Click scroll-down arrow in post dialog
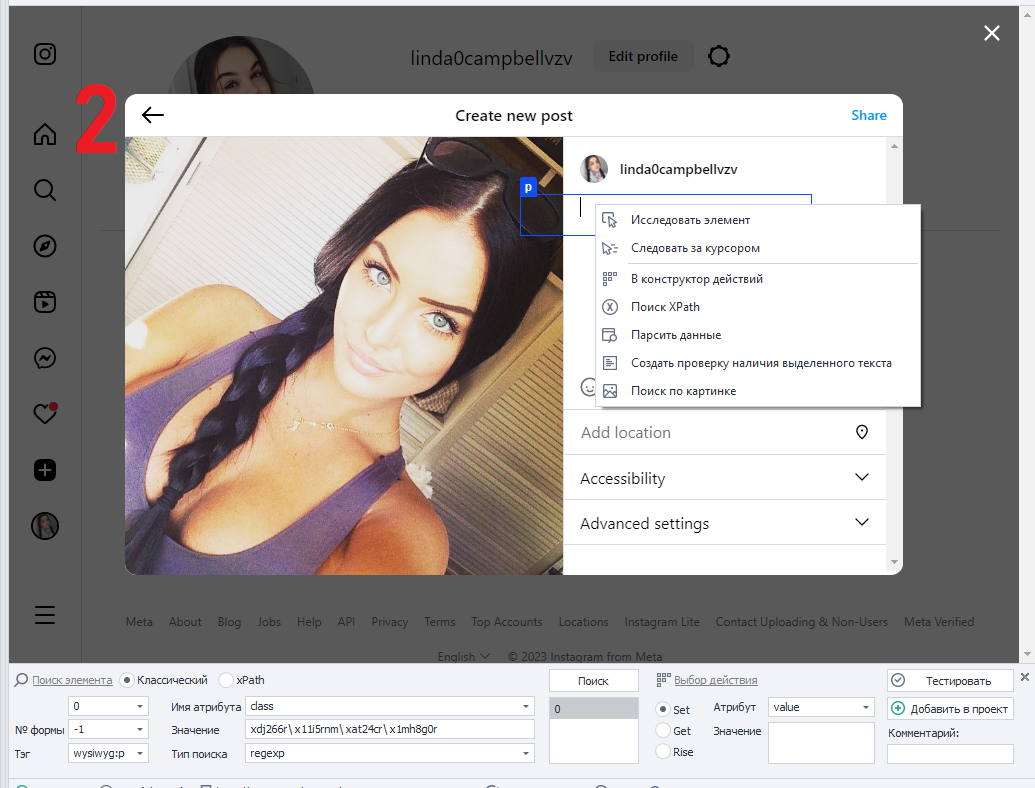This screenshot has width=1035, height=788. click(x=894, y=562)
